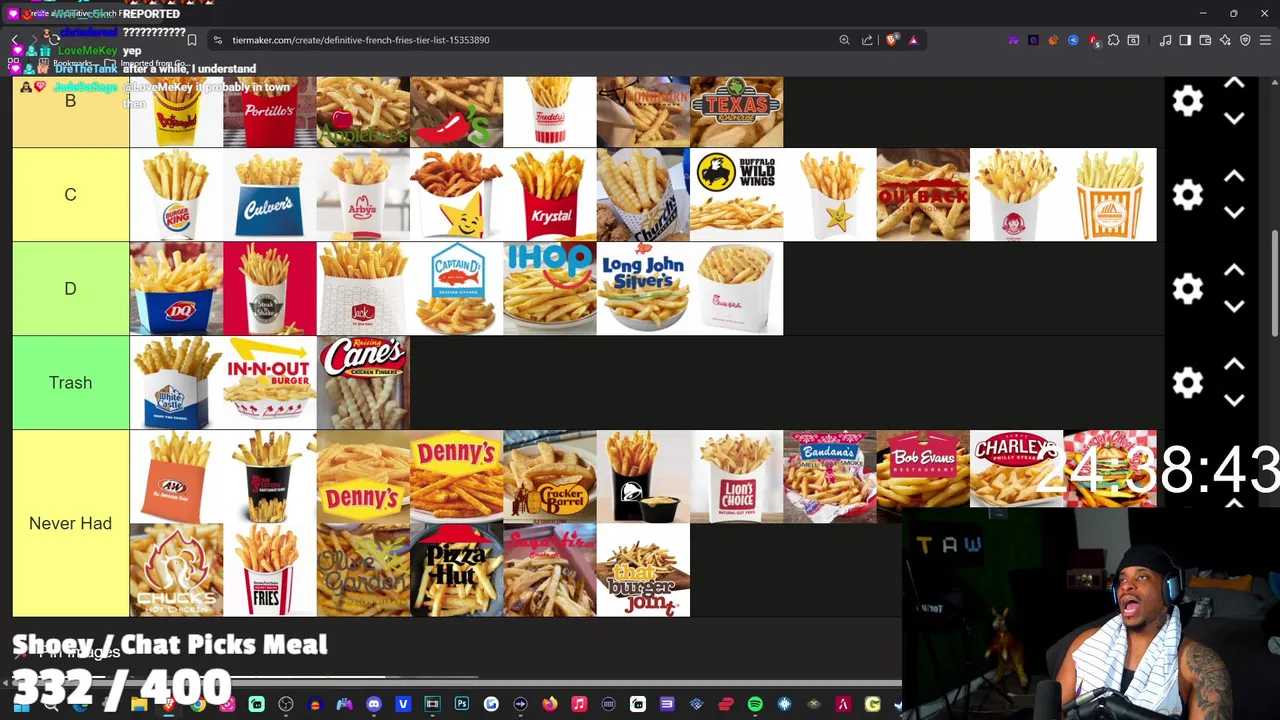This screenshot has width=1280, height=720.
Task: Open settings gear for B tier row
Action: click(1188, 101)
